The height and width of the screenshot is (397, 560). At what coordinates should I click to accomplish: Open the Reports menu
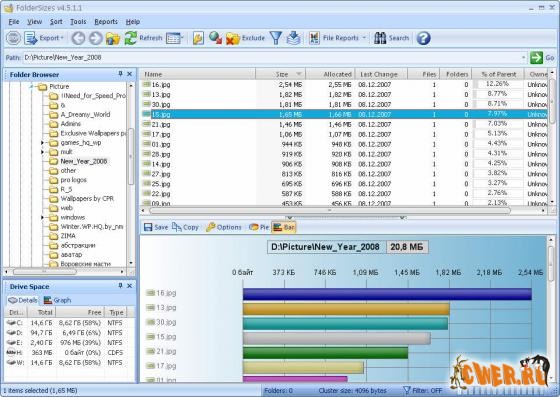[x=106, y=22]
